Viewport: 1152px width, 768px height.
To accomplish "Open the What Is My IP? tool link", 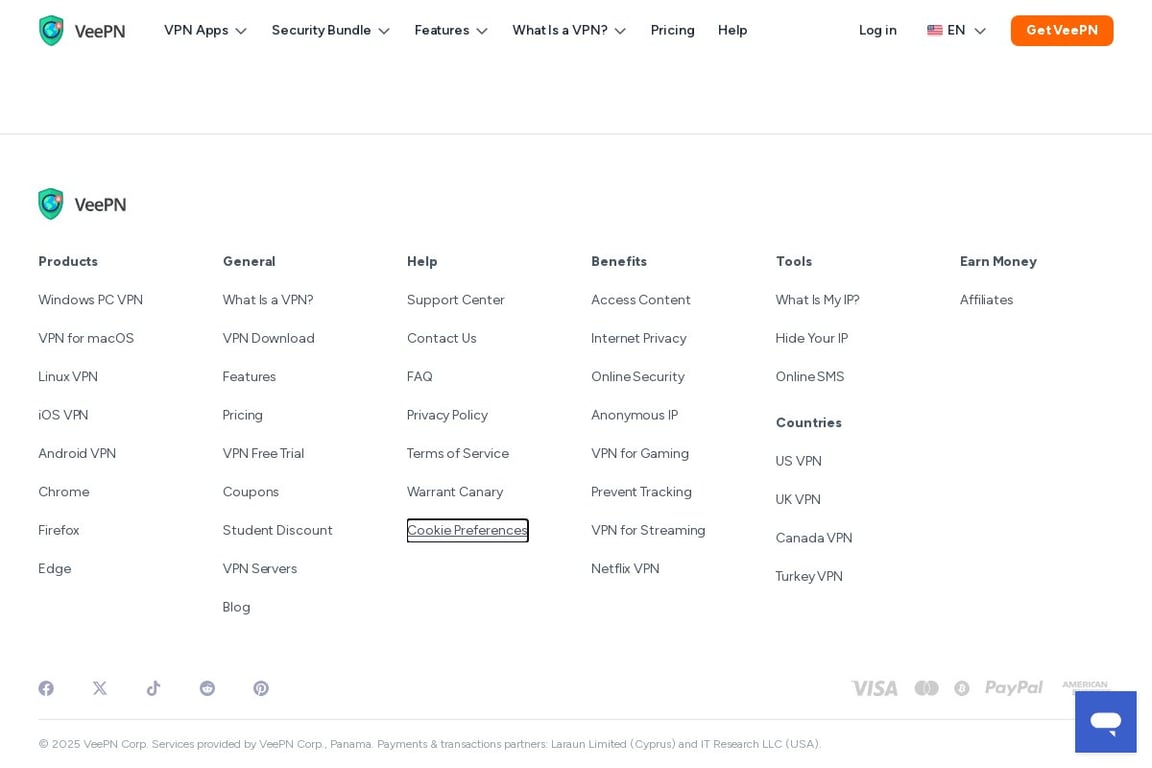I will pos(817,300).
